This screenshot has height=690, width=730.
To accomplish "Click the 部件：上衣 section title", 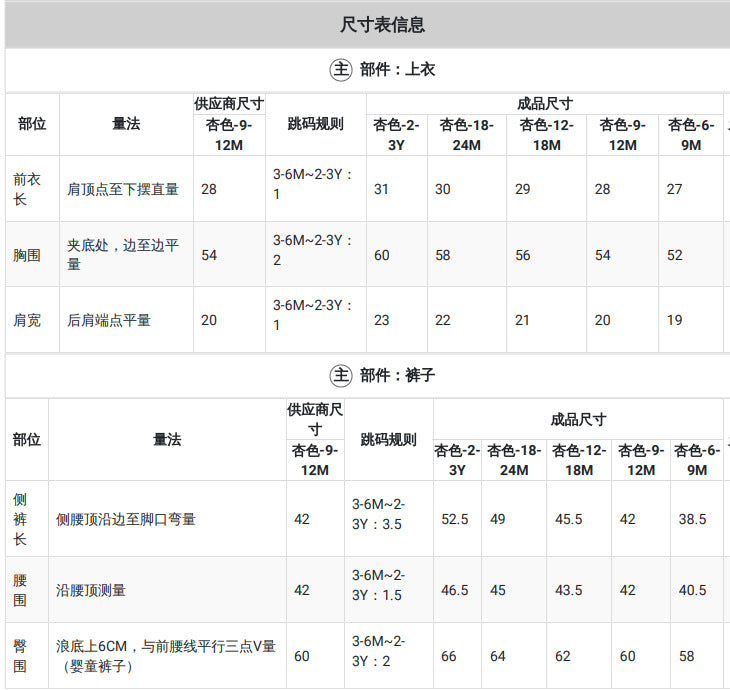I will (397, 70).
